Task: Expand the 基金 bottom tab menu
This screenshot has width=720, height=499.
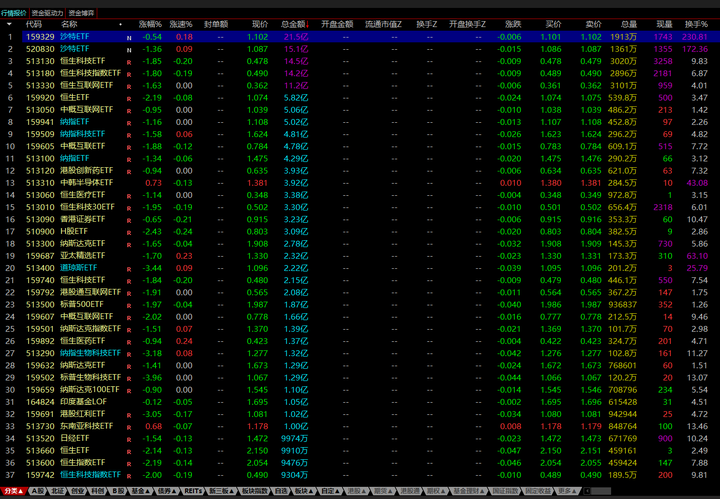Action: pyautogui.click(x=141, y=491)
